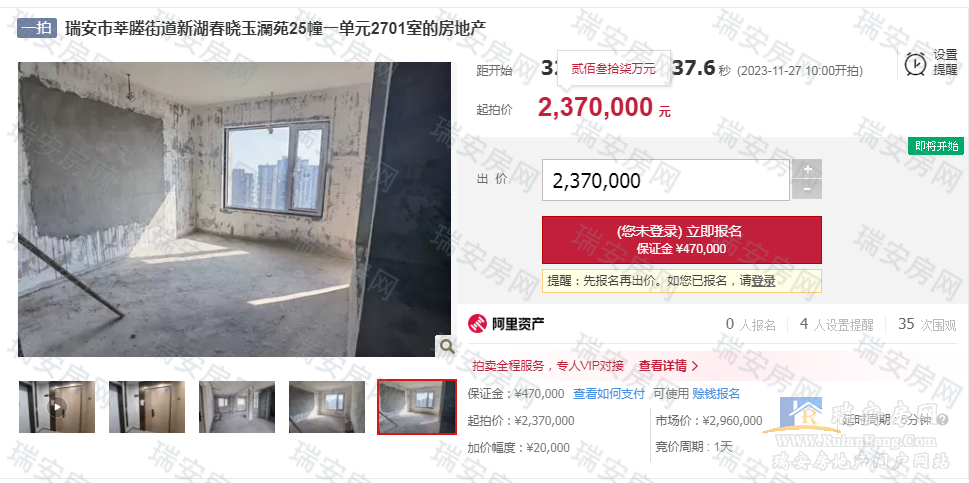The height and width of the screenshot is (483, 969).
Task: Click the 赊钱报名 link
Action: click(716, 393)
